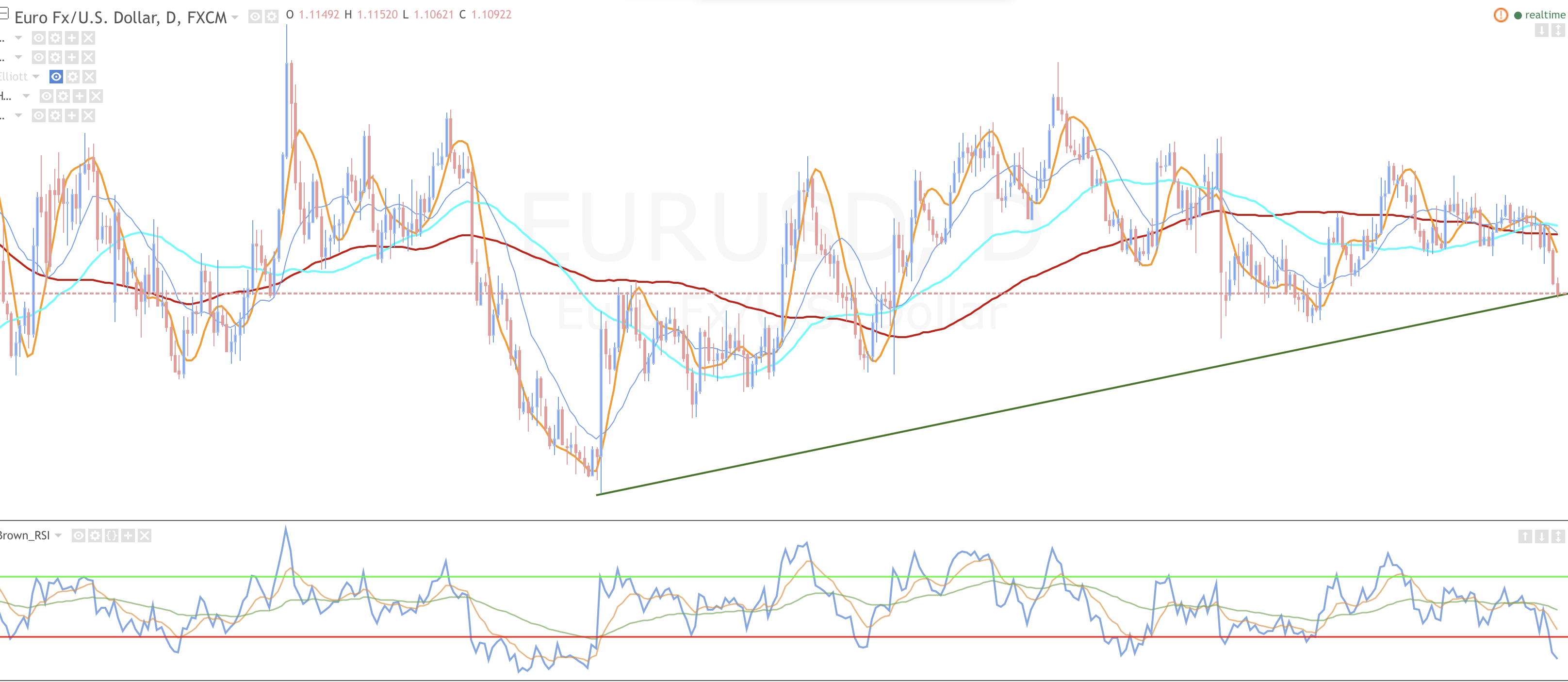Expand dropdown of indicator just below H... row
The height and width of the screenshot is (682, 1568).
(18, 115)
